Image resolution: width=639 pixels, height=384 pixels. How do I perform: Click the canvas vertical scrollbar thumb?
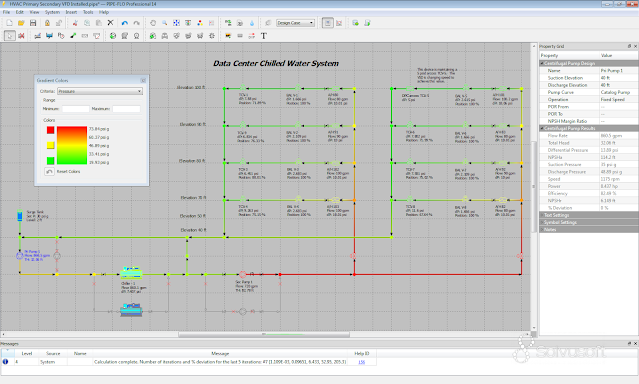534,187
